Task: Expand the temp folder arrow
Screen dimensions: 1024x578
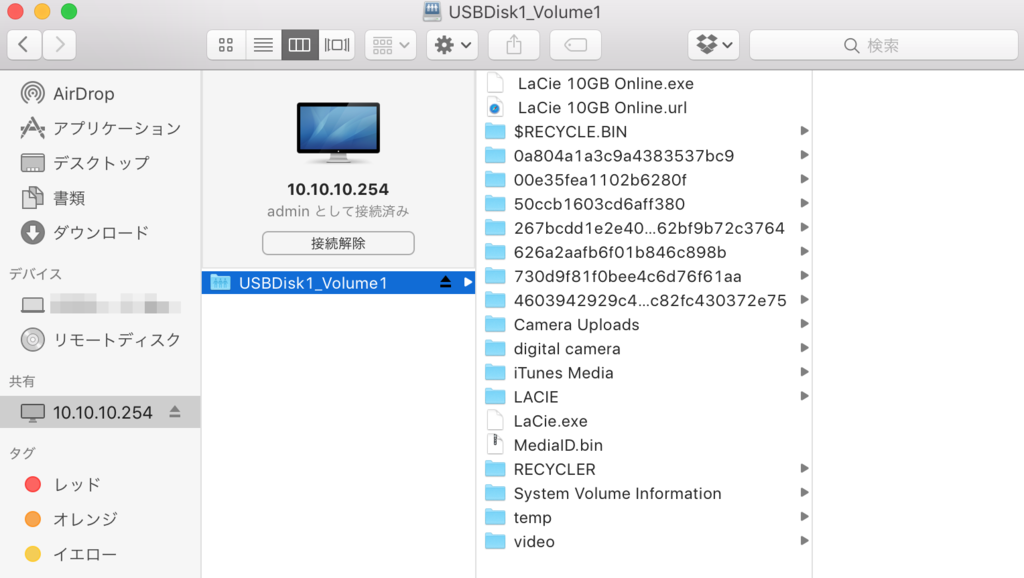Action: [805, 517]
